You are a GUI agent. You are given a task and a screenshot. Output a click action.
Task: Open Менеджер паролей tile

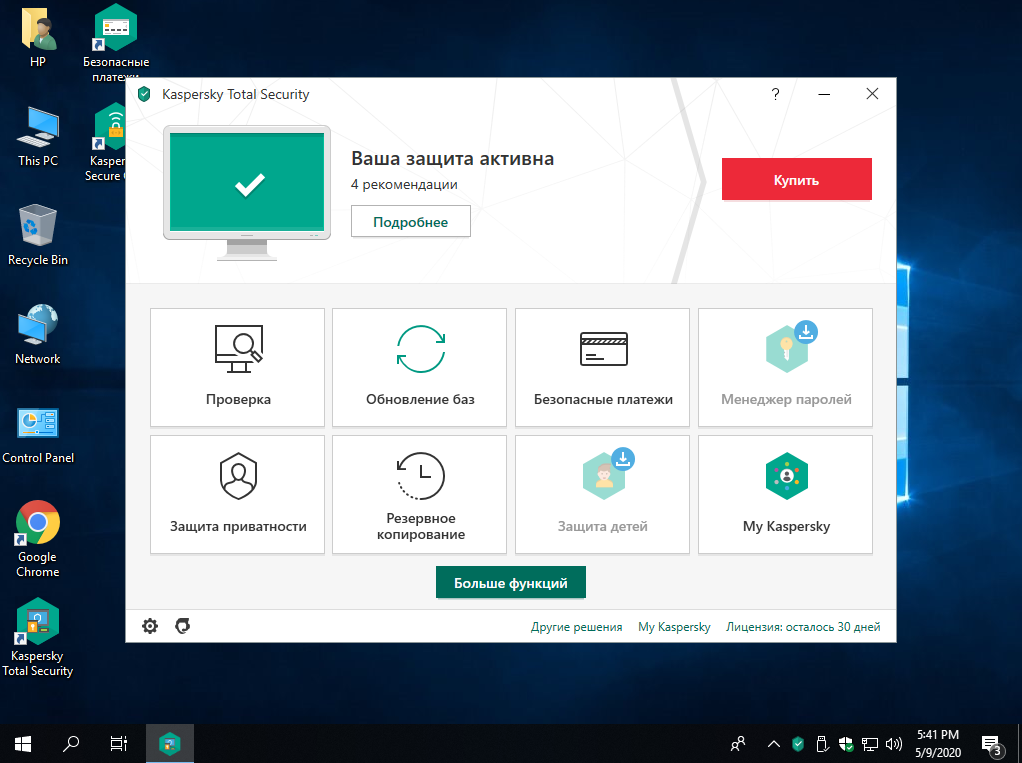pyautogui.click(x=785, y=367)
